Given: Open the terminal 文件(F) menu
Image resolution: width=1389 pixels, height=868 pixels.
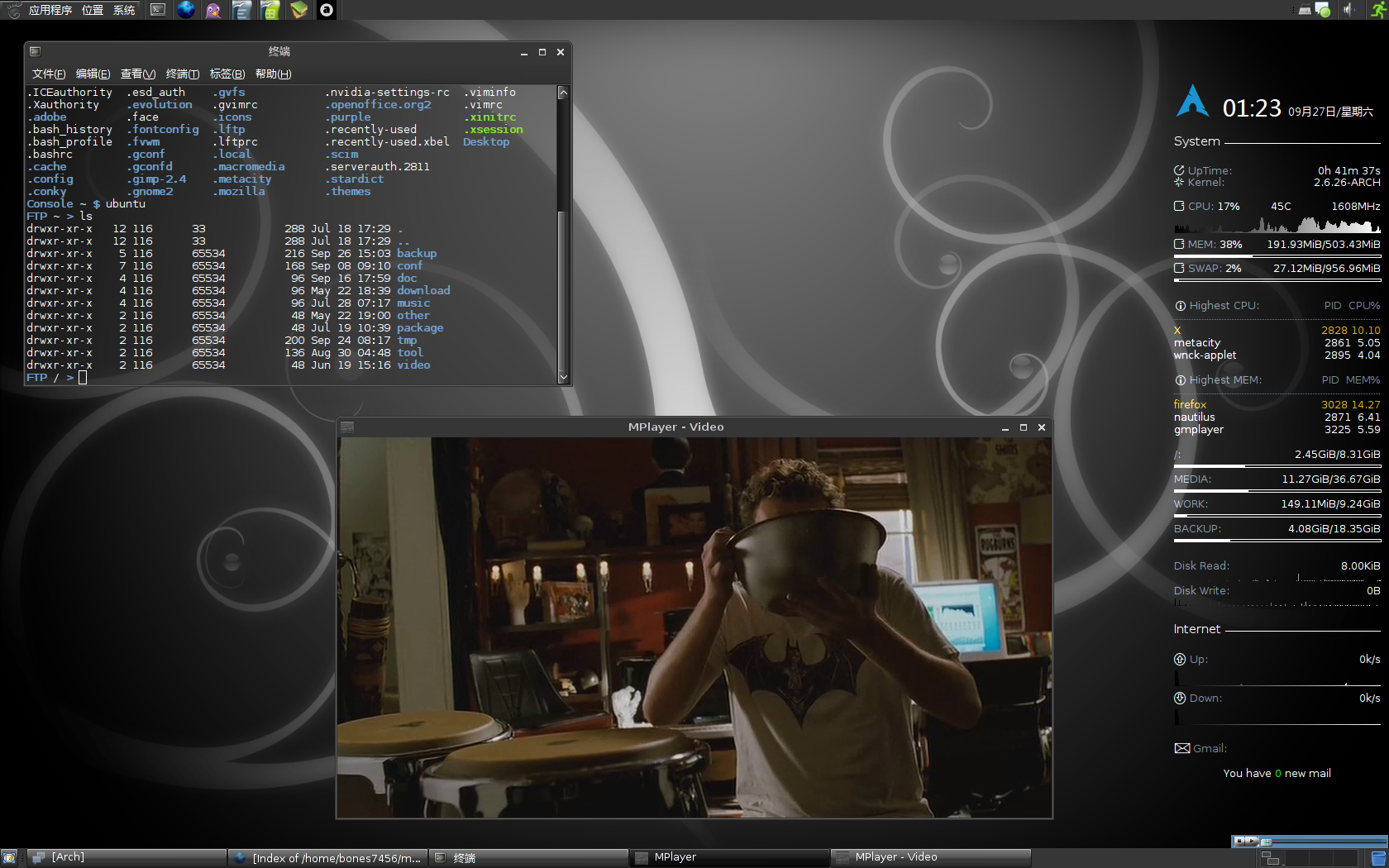Looking at the screenshot, I should (x=49, y=74).
